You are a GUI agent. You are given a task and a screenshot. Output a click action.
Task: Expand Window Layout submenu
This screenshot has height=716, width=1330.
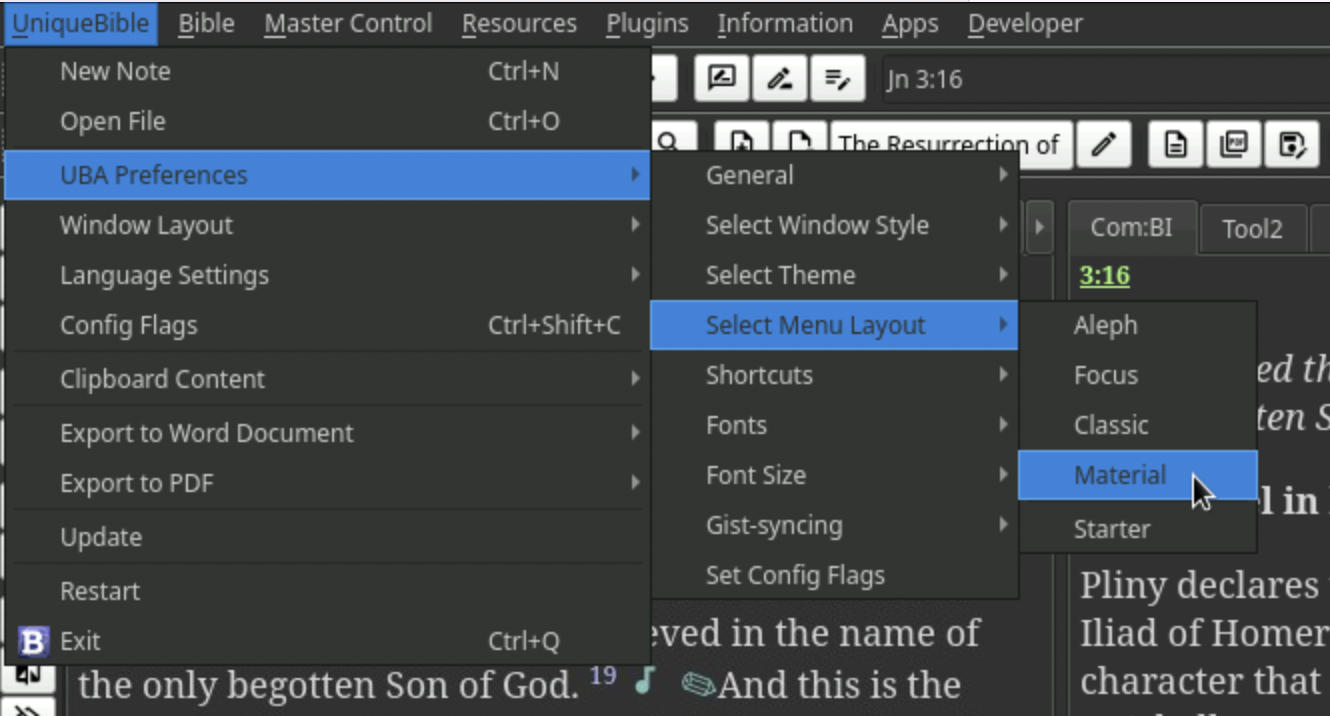[328, 226]
